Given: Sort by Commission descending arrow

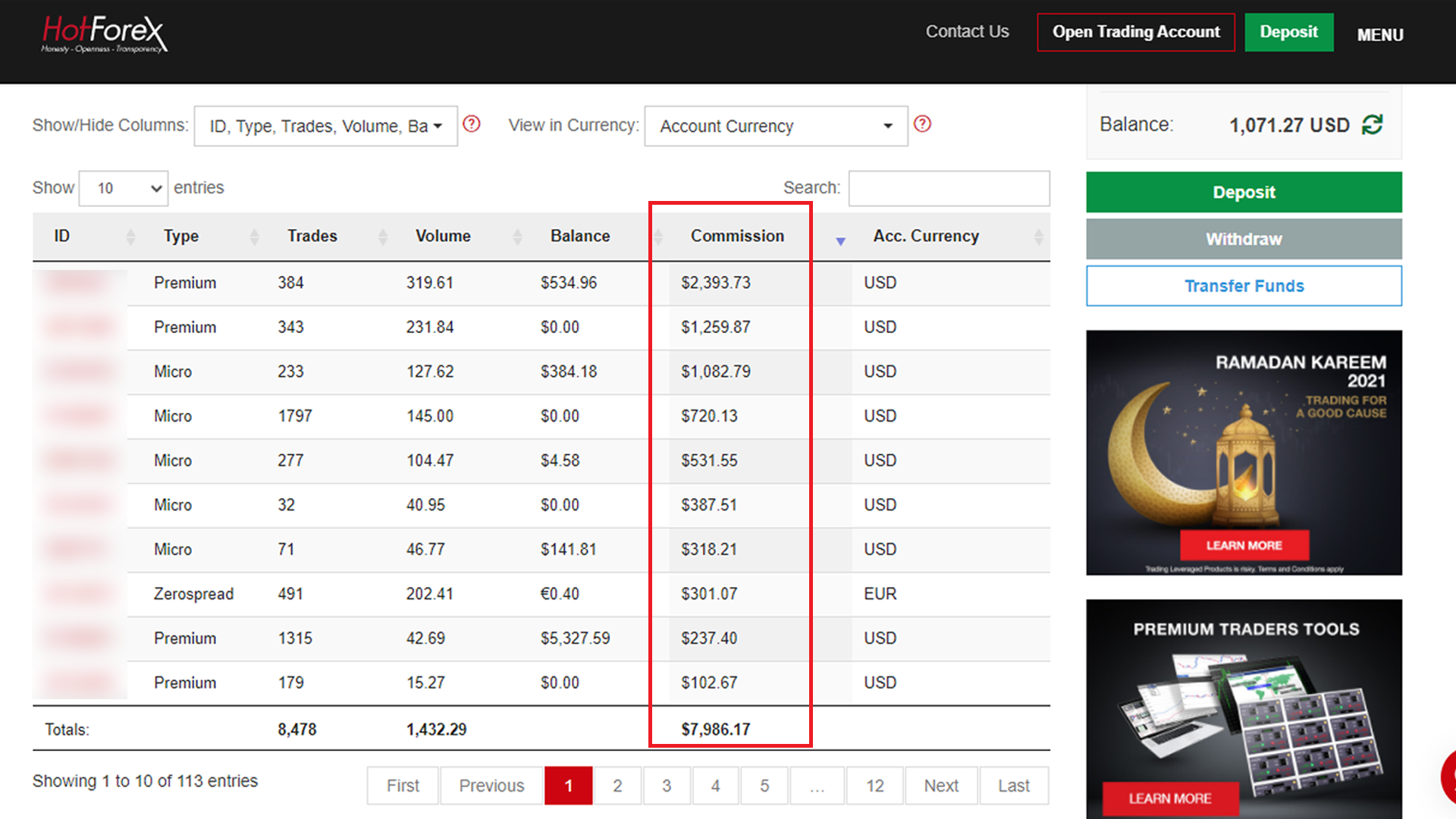Looking at the screenshot, I should pos(840,241).
